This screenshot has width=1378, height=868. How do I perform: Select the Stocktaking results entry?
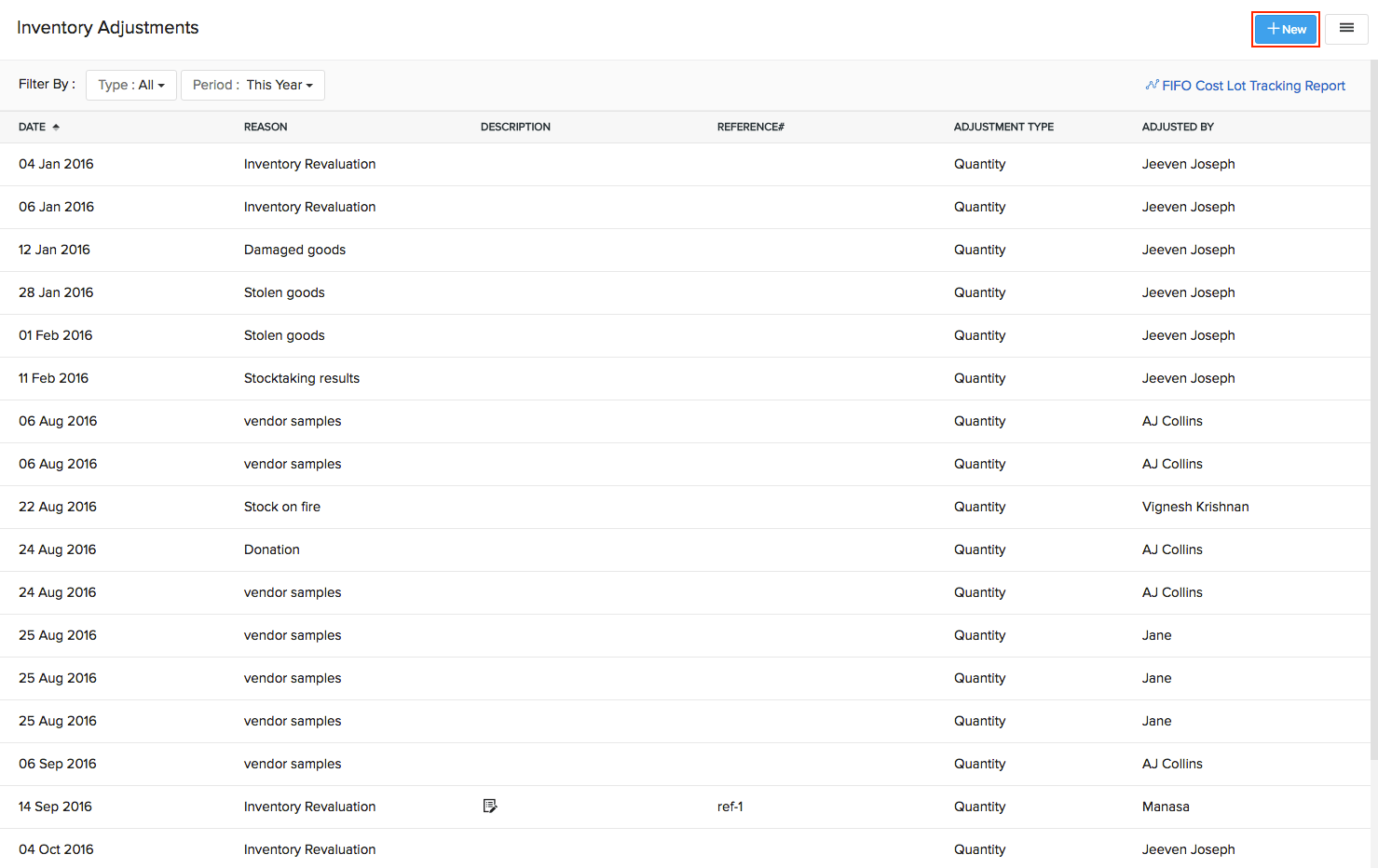[x=302, y=378]
